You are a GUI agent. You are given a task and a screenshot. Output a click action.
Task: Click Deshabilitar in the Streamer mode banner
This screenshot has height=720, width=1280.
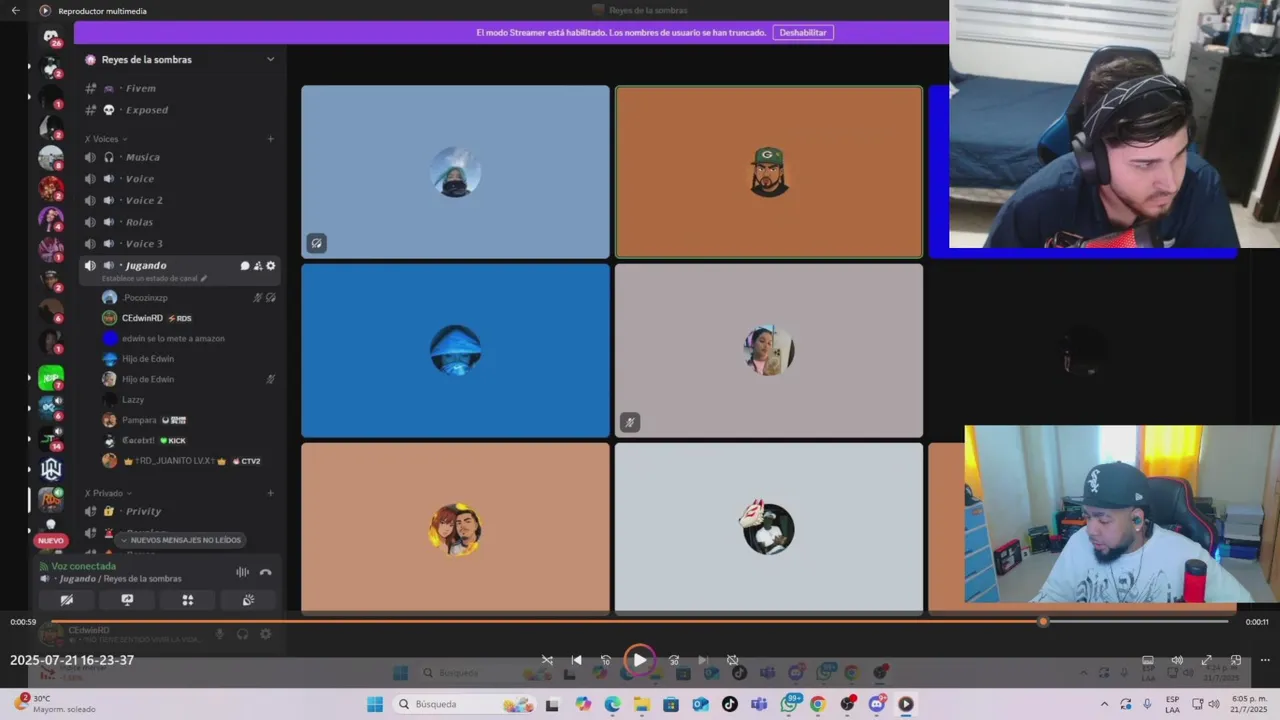pyautogui.click(x=803, y=32)
